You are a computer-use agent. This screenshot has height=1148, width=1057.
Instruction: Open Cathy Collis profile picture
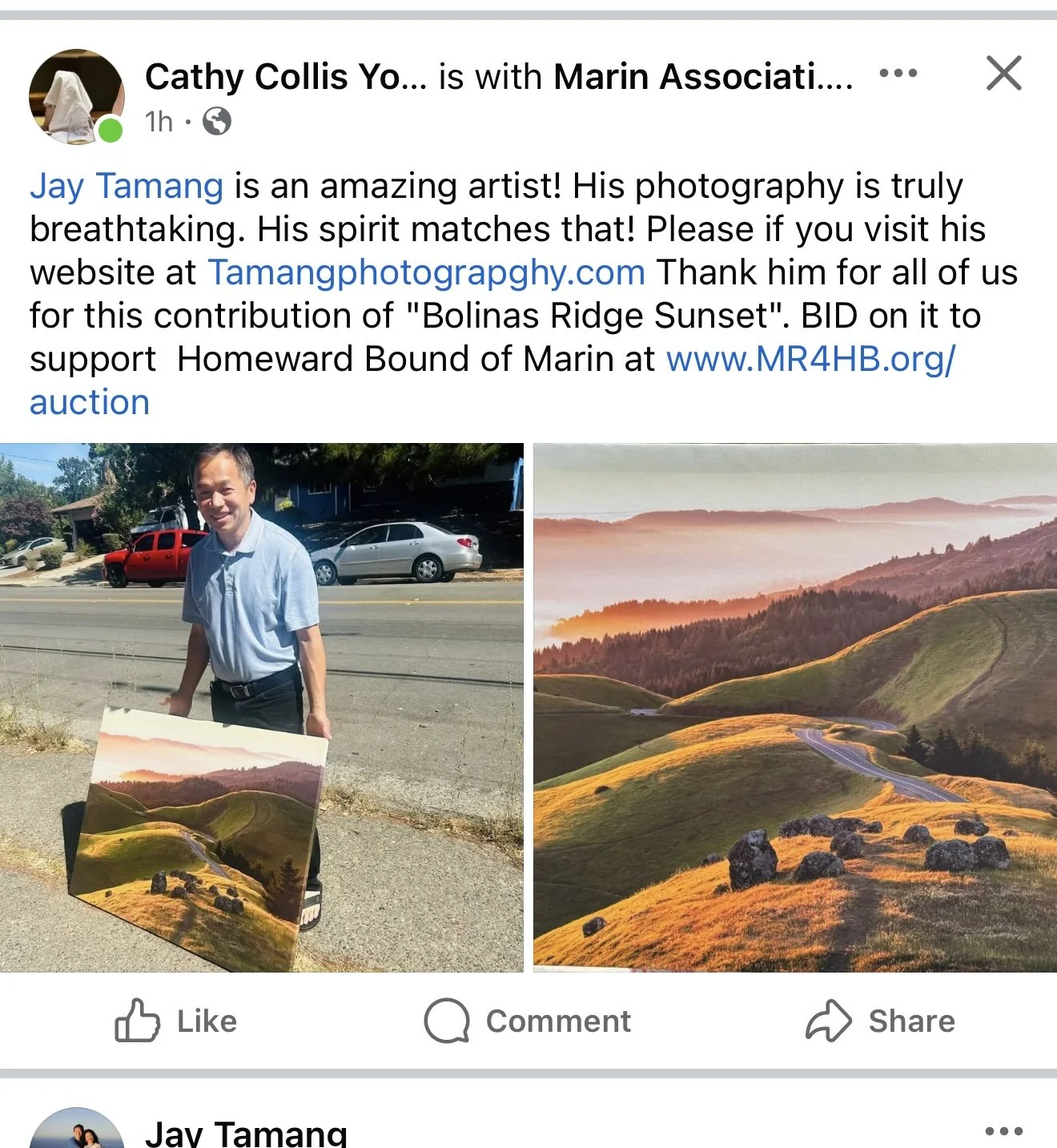pyautogui.click(x=77, y=96)
